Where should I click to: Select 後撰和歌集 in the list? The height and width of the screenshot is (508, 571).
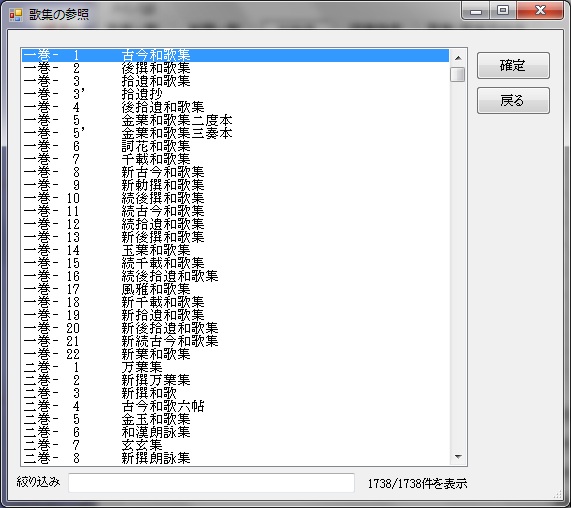pos(235,68)
